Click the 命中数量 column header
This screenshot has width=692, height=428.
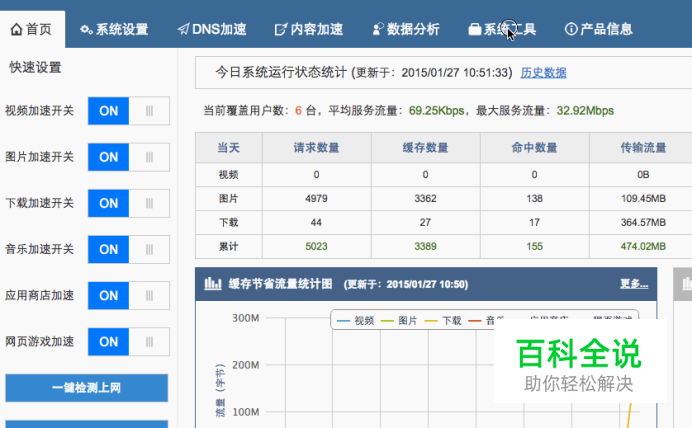tap(534, 148)
